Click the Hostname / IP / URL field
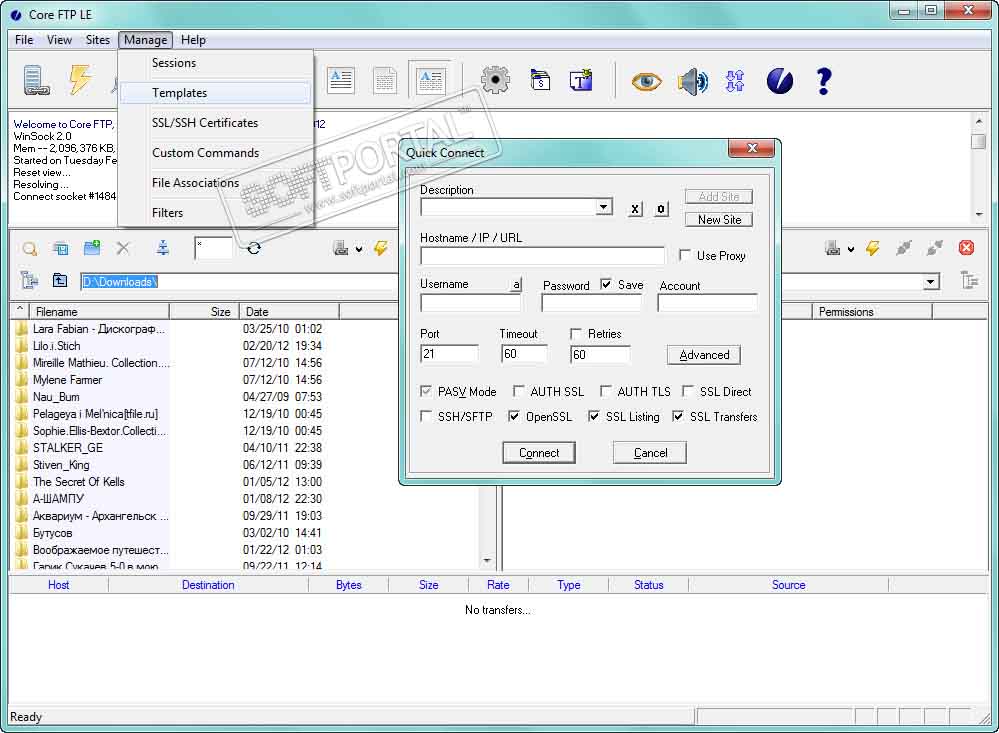999x733 pixels. pos(542,256)
